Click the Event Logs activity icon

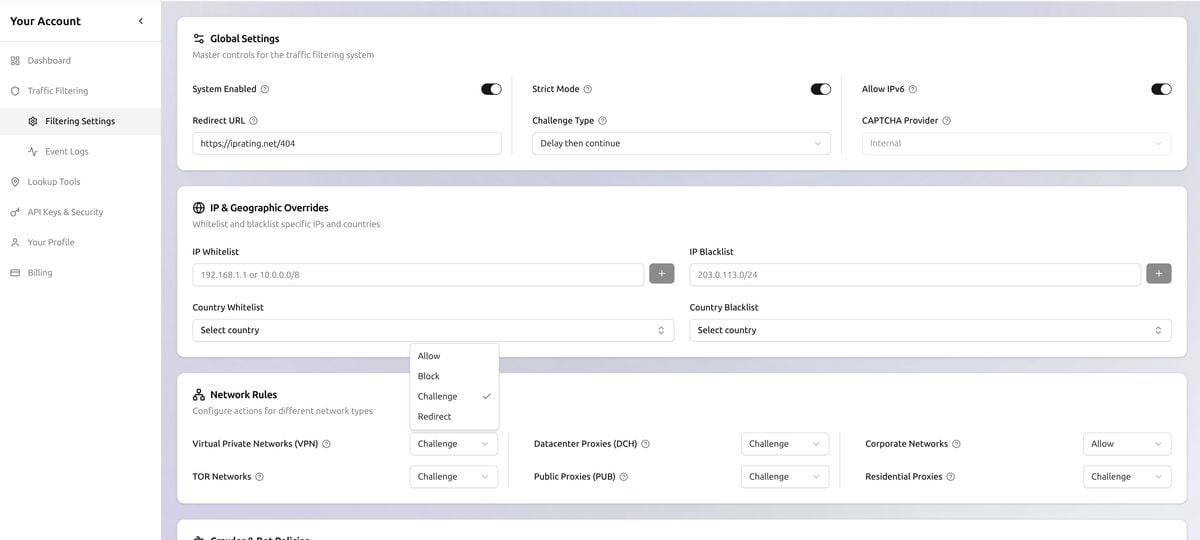click(x=33, y=152)
